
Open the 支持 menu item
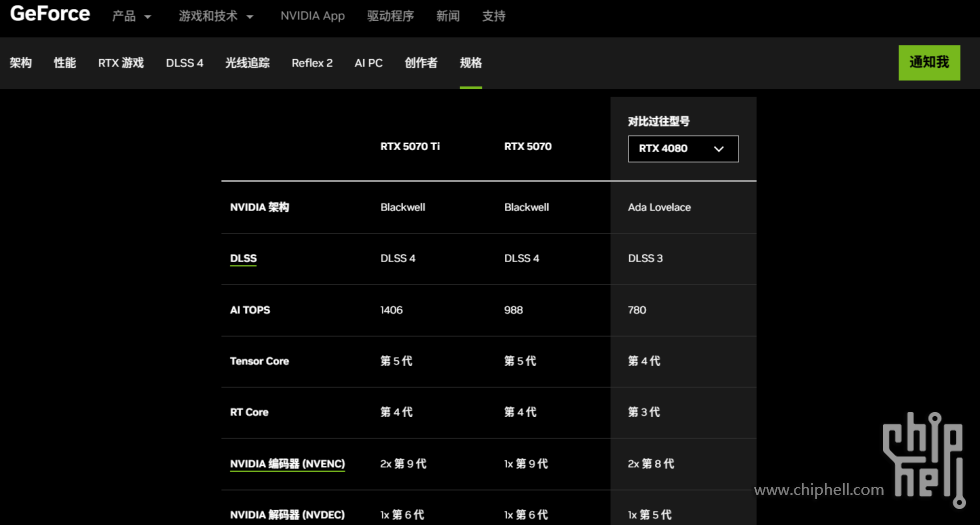pyautogui.click(x=494, y=16)
